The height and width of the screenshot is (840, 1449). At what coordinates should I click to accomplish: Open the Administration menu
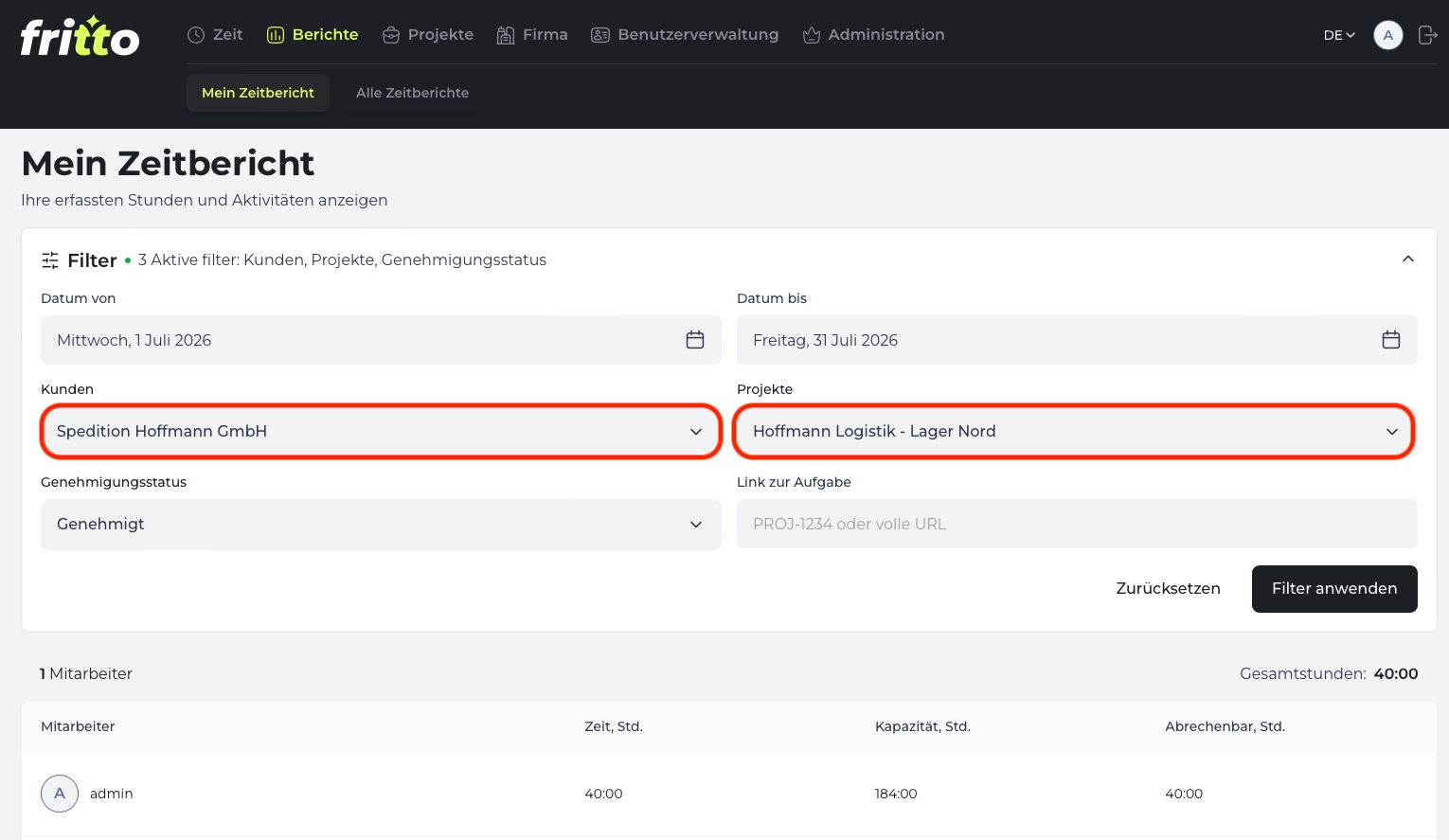[x=873, y=35]
